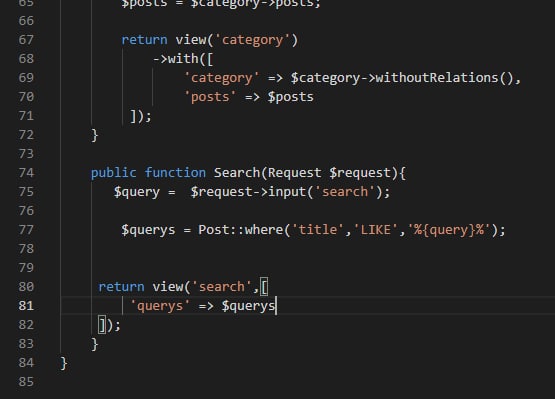Click the closing brace on line 84

coord(64,363)
